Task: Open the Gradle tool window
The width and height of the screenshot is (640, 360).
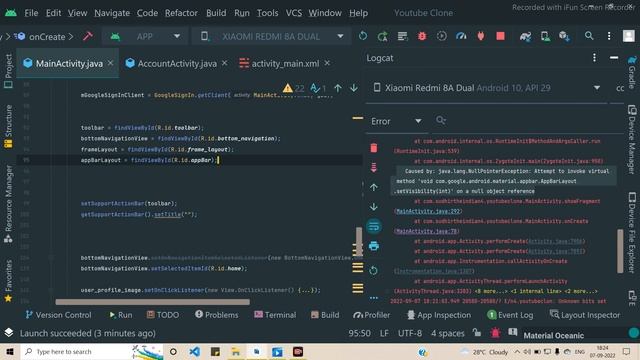Action: tap(632, 72)
